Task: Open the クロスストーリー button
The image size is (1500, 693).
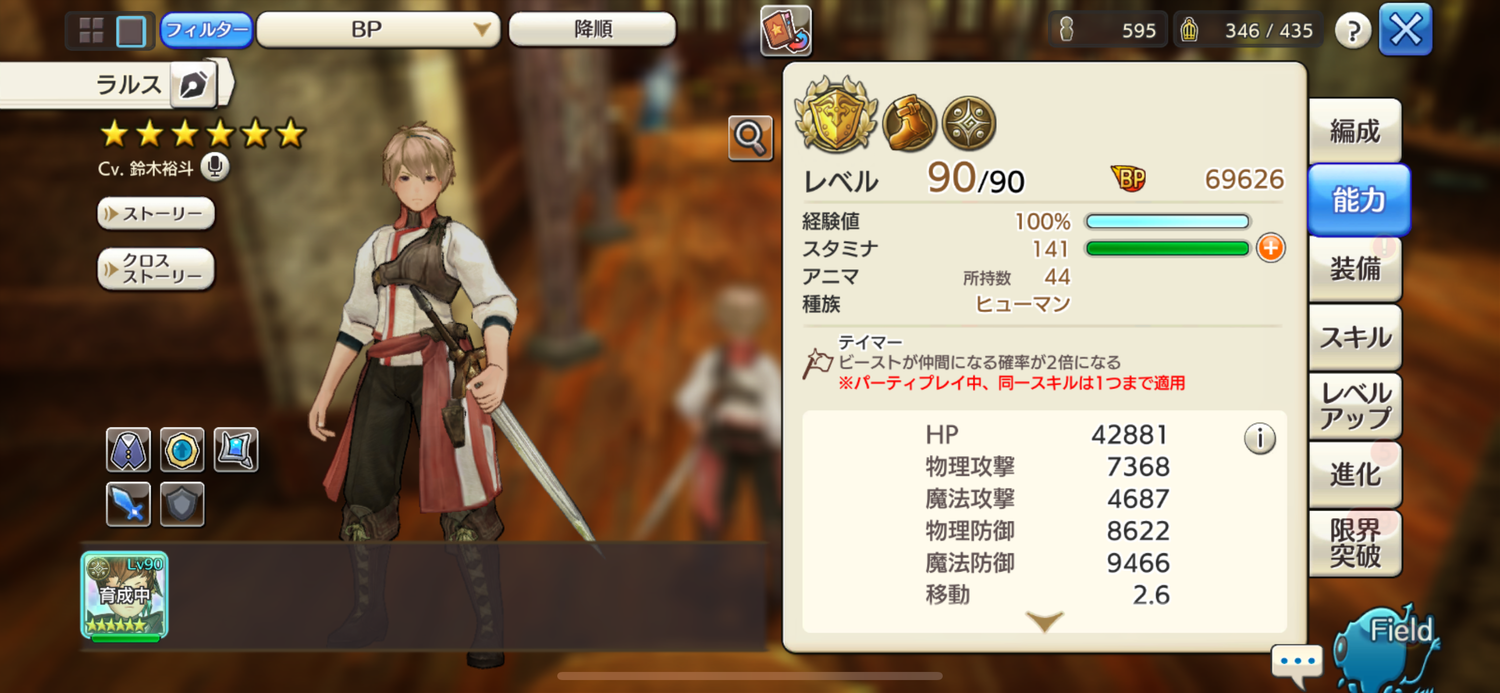Action: coord(156,269)
